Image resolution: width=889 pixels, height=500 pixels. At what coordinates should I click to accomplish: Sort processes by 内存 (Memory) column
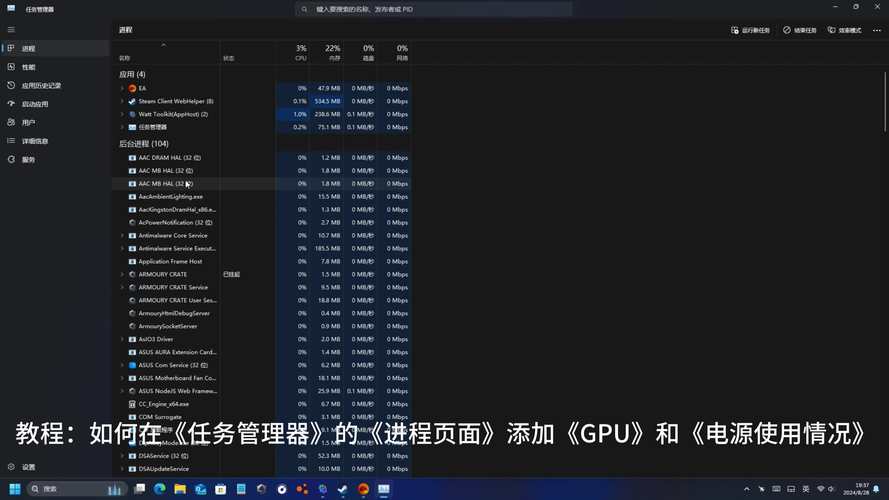pyautogui.click(x=327, y=52)
